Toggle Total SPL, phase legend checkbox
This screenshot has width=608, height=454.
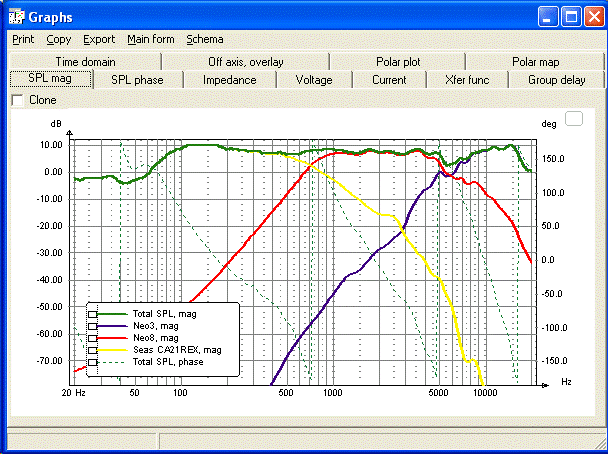pyautogui.click(x=92, y=362)
